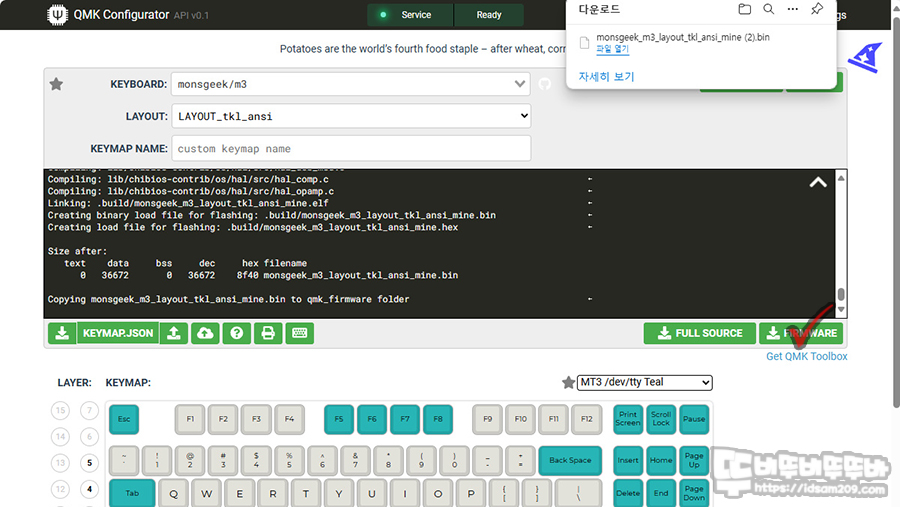Open the KEYBOARD selection dropdown
The width and height of the screenshot is (900, 507).
point(351,84)
